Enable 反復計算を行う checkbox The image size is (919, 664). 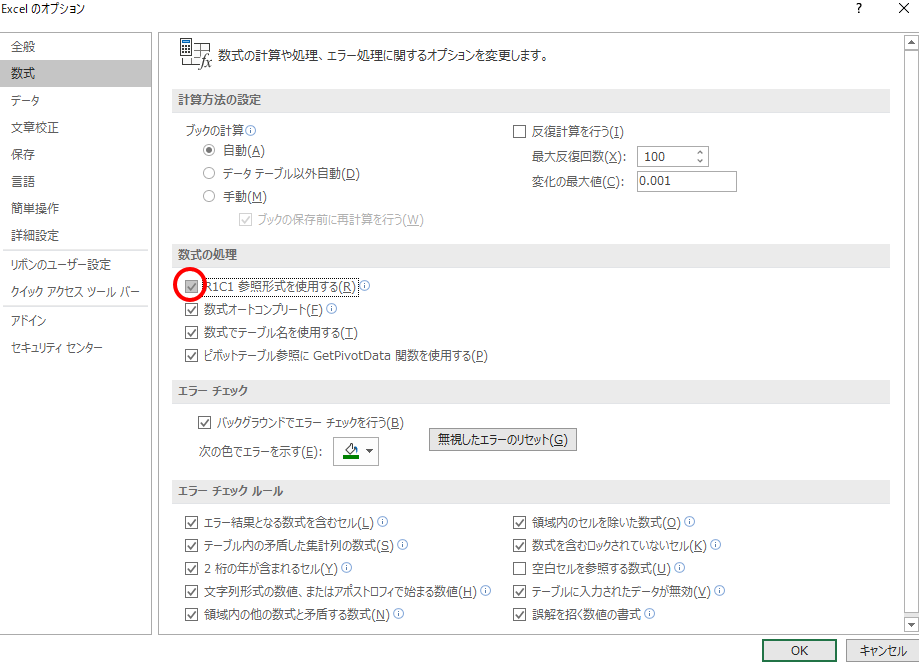pos(519,131)
